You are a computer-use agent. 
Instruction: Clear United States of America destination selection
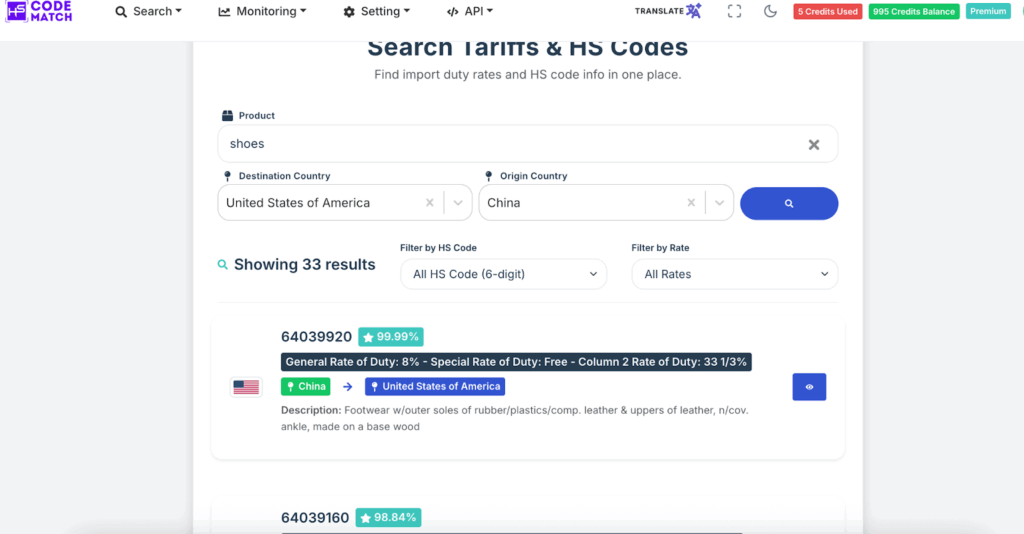(x=430, y=203)
